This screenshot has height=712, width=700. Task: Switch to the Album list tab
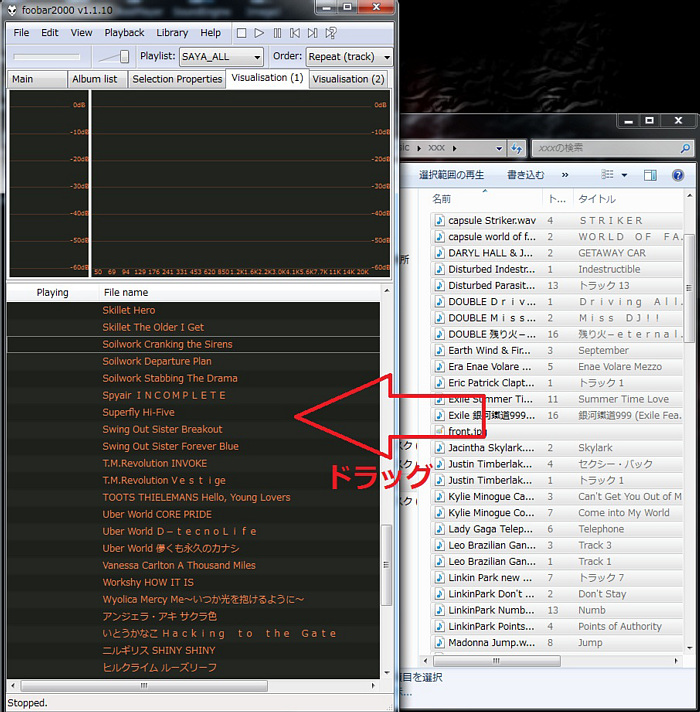point(97,79)
